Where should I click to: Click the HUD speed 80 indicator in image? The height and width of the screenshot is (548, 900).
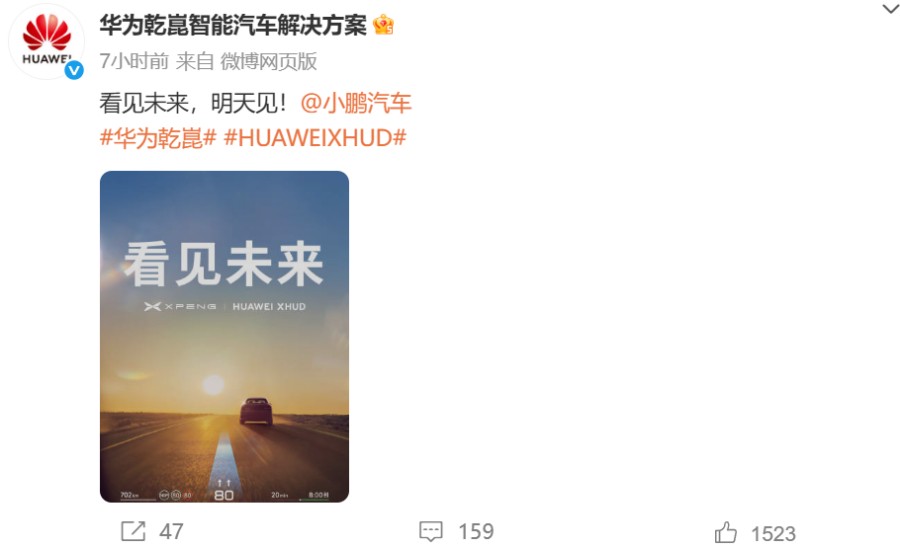[224, 494]
